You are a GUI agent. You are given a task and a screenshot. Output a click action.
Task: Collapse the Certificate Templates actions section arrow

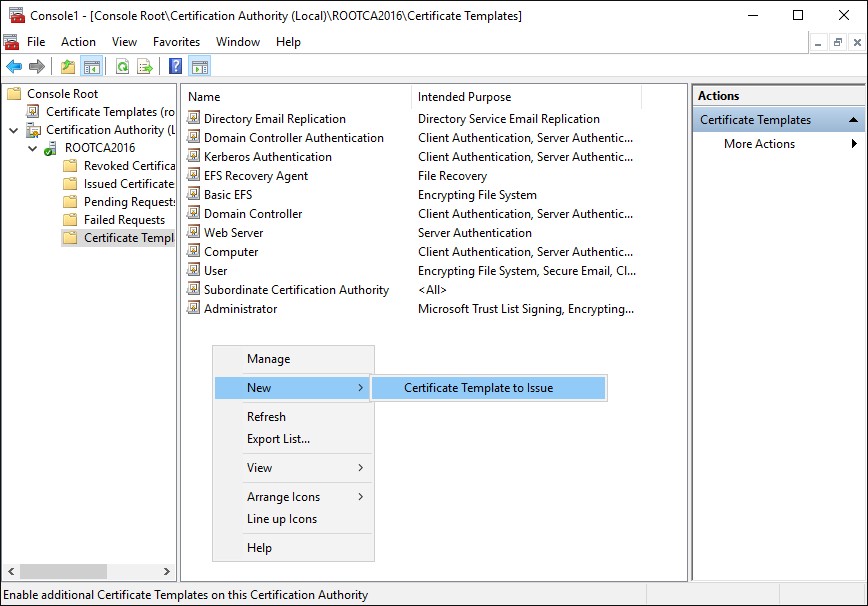coord(853,120)
